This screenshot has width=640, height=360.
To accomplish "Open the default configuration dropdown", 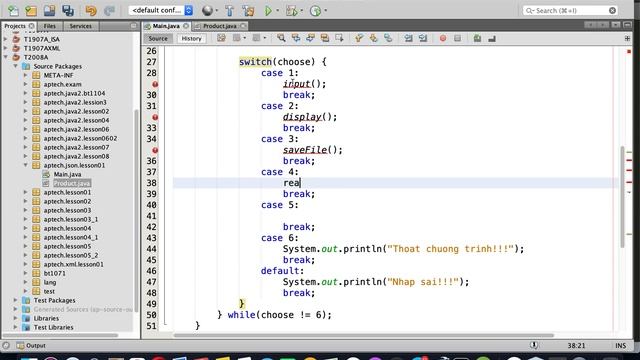I will (x=161, y=10).
